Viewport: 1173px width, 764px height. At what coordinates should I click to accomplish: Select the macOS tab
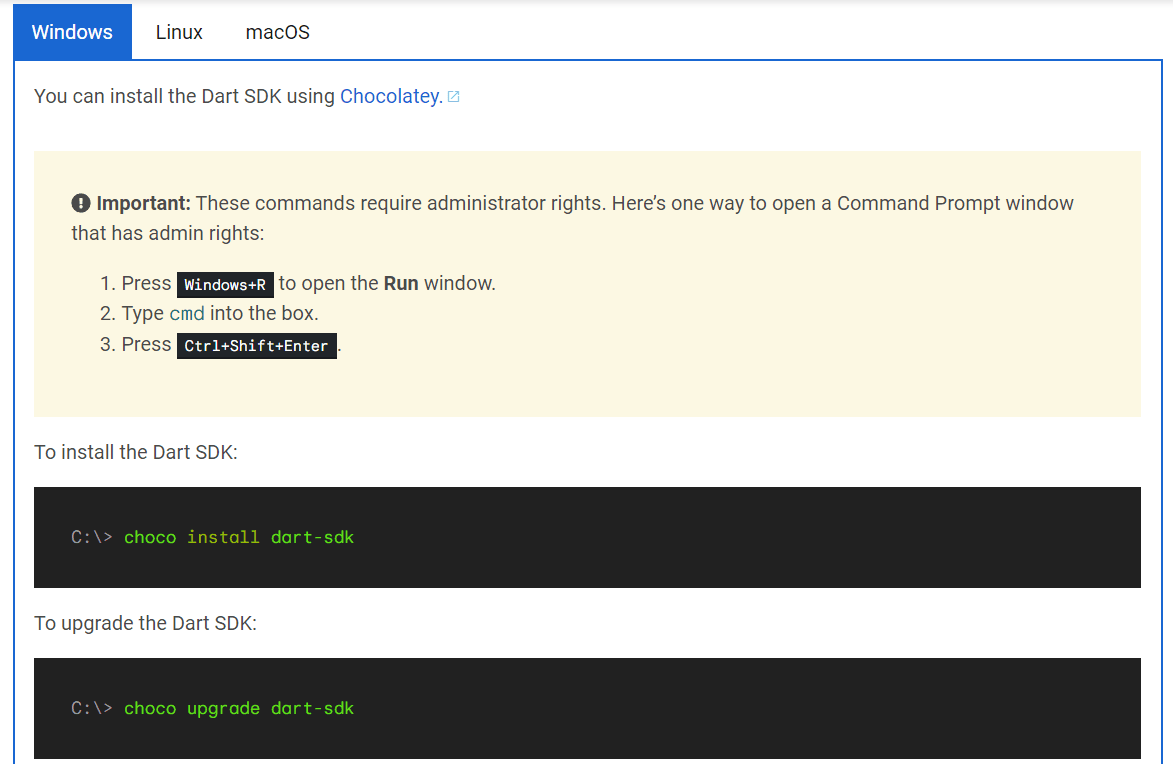point(278,32)
